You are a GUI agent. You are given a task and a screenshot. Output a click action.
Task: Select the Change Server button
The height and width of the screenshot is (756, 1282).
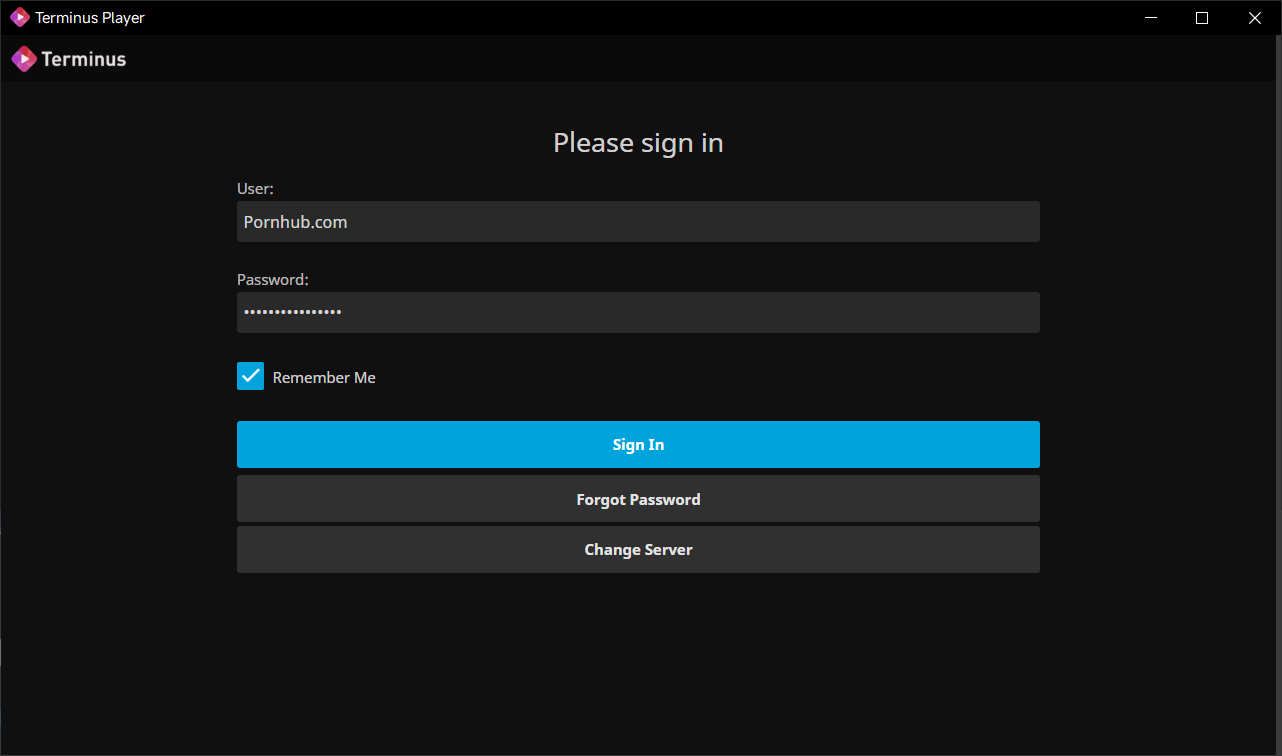point(638,550)
